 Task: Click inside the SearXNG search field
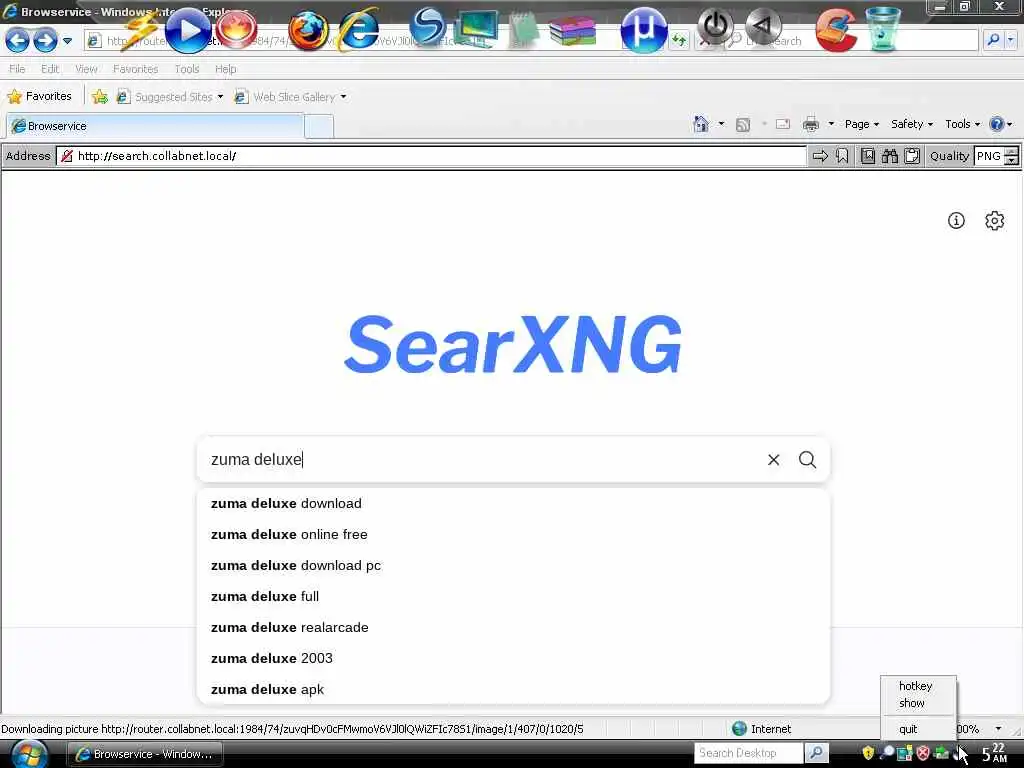click(x=483, y=460)
